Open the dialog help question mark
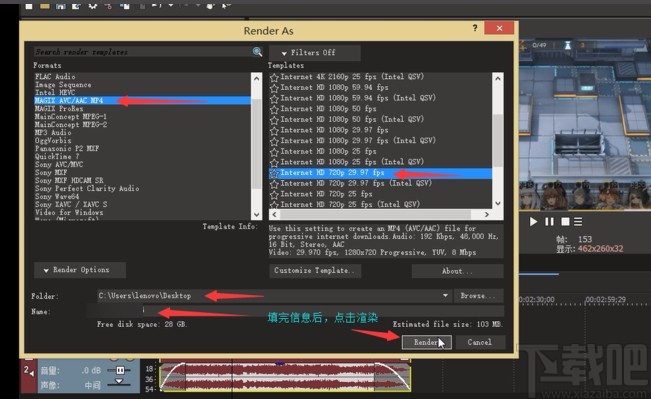The width and height of the screenshot is (651, 399). 475,28
